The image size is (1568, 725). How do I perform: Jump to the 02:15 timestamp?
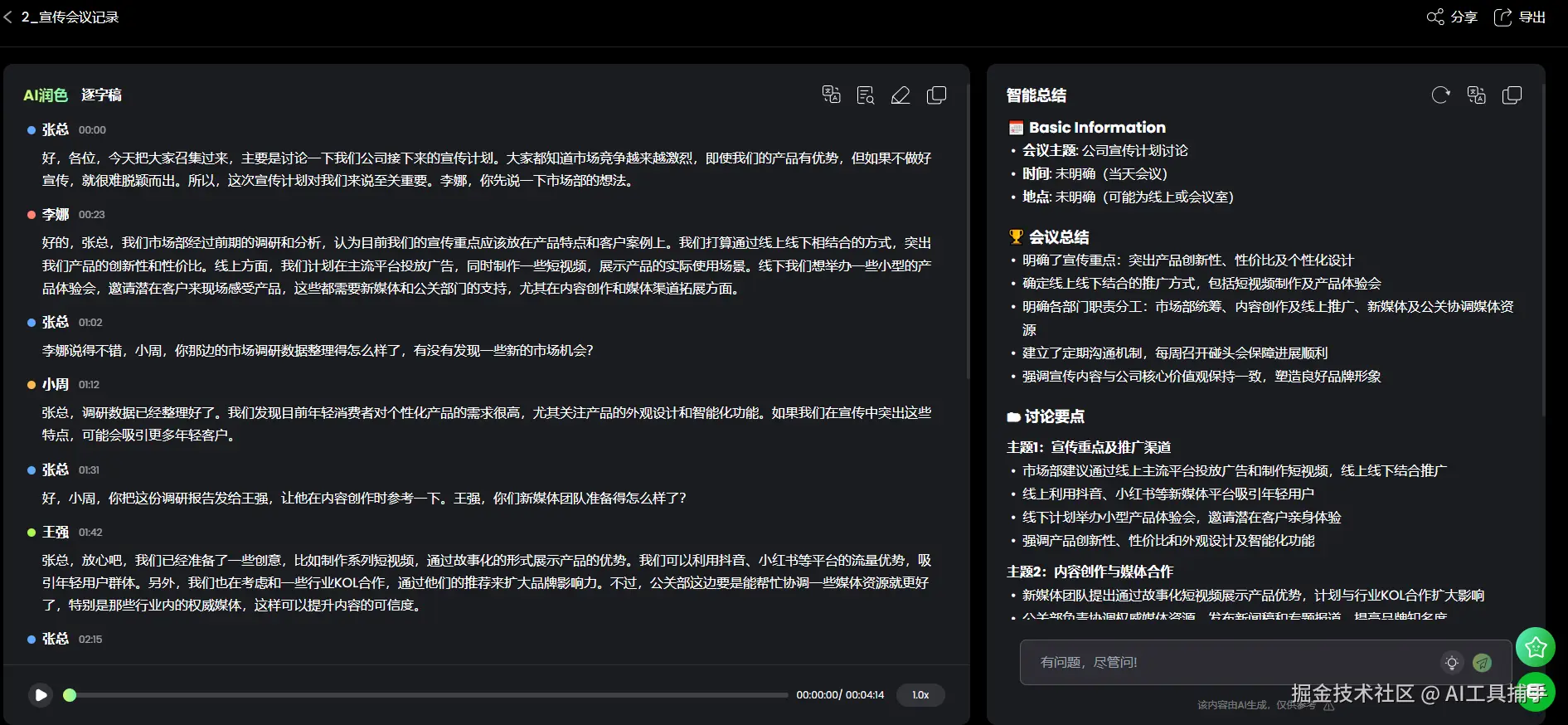click(90, 640)
